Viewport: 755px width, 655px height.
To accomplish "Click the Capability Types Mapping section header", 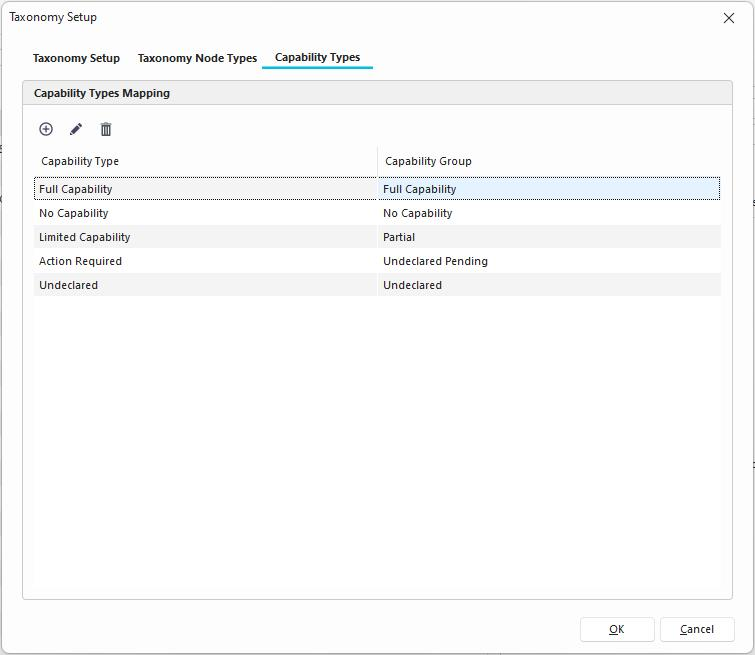I will 102,93.
